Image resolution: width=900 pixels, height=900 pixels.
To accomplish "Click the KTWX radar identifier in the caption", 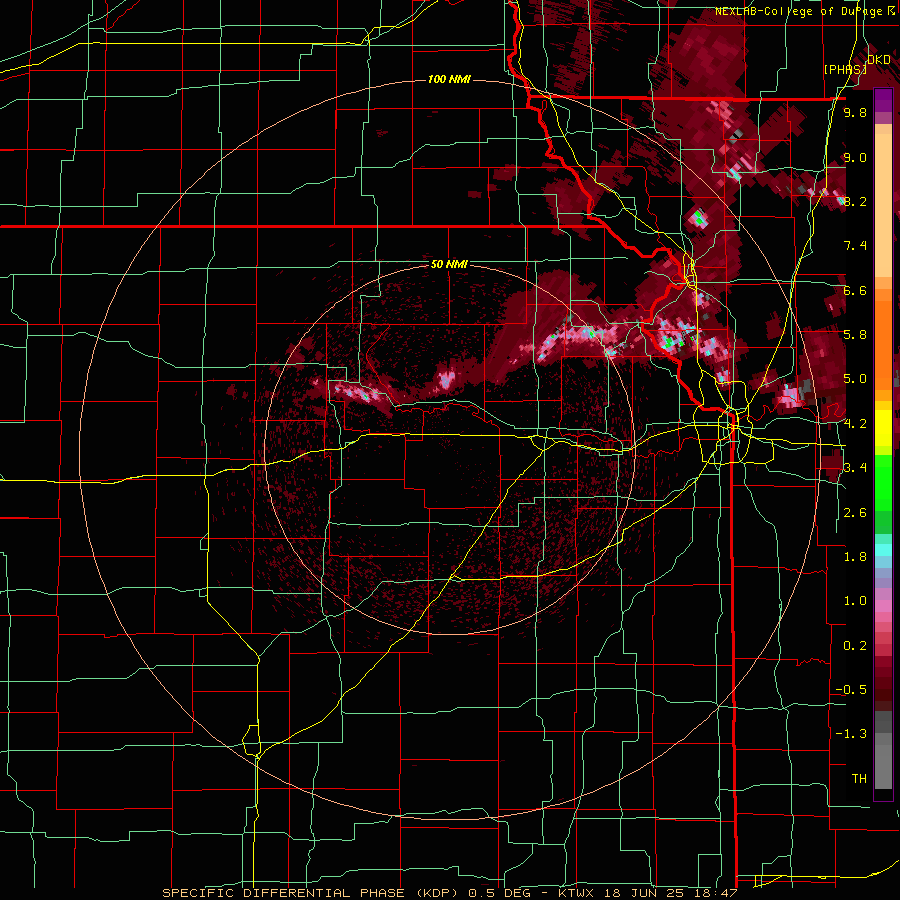I will (576, 893).
